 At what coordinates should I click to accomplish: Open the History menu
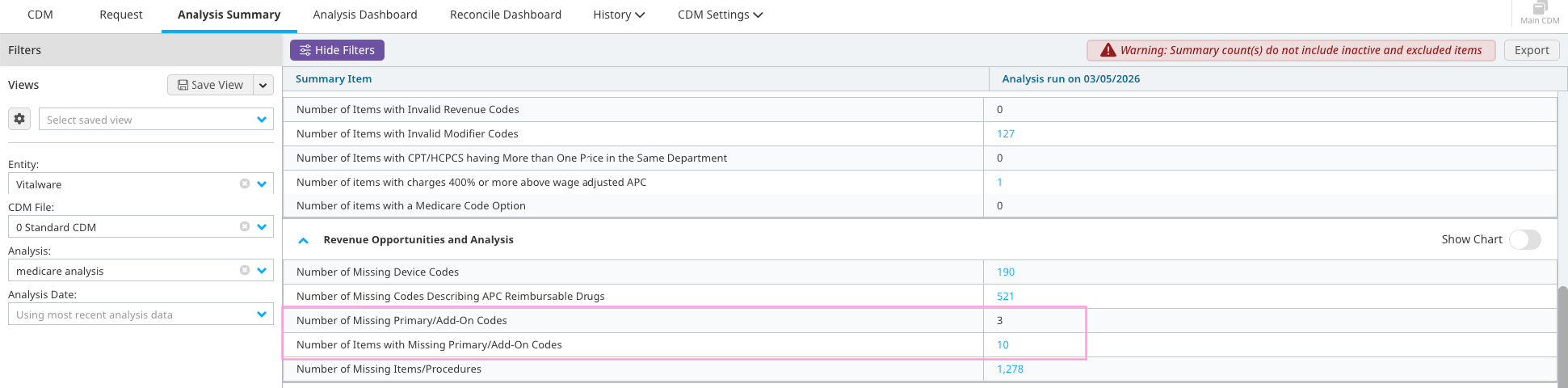coord(618,15)
